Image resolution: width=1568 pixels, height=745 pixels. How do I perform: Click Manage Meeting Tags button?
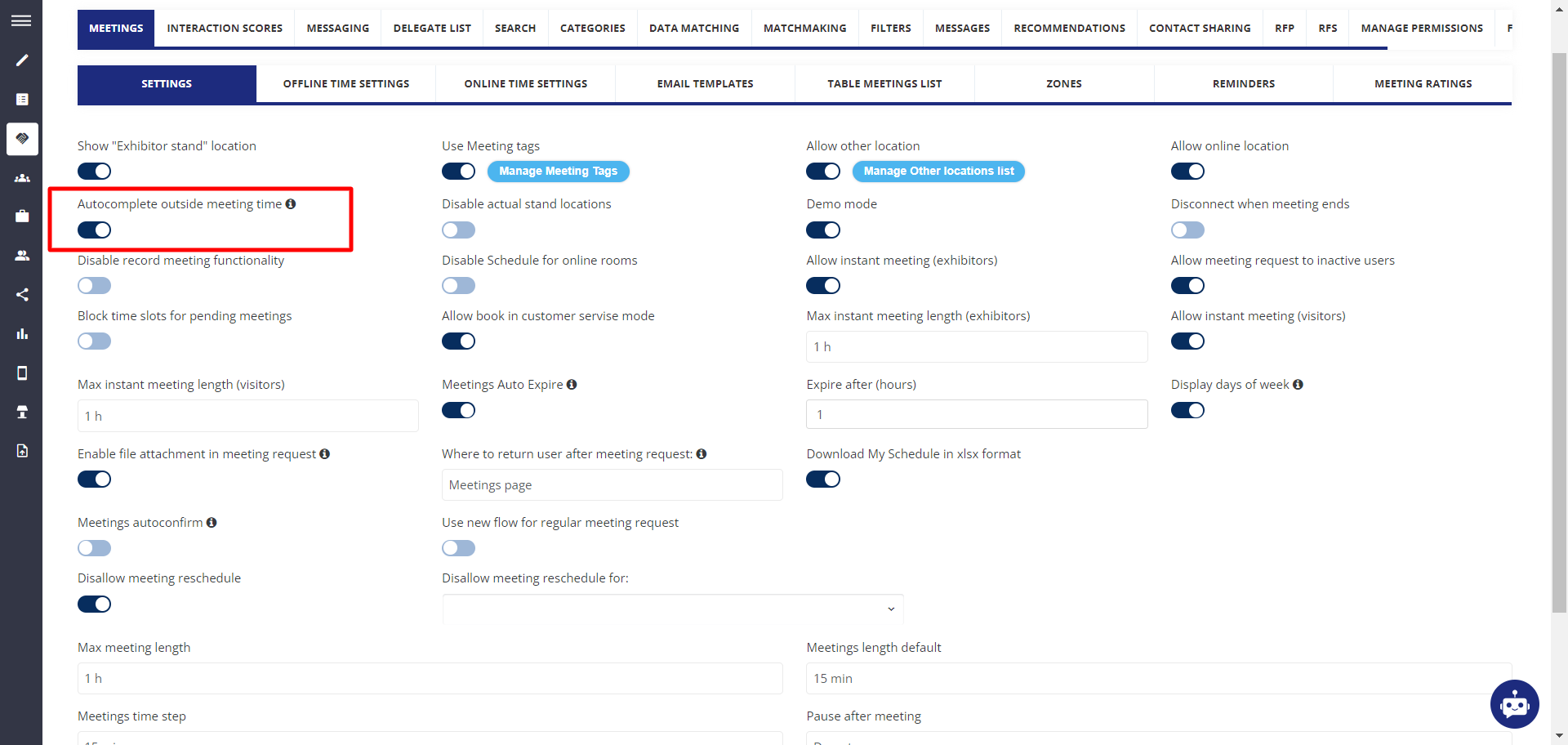pyautogui.click(x=558, y=172)
